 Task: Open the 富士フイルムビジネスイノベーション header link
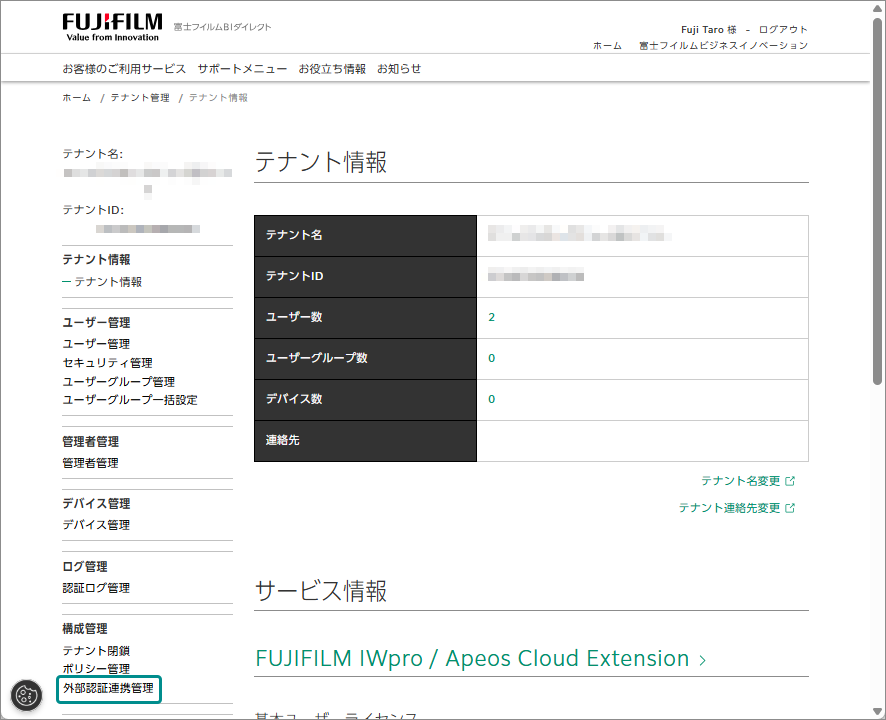click(x=723, y=46)
